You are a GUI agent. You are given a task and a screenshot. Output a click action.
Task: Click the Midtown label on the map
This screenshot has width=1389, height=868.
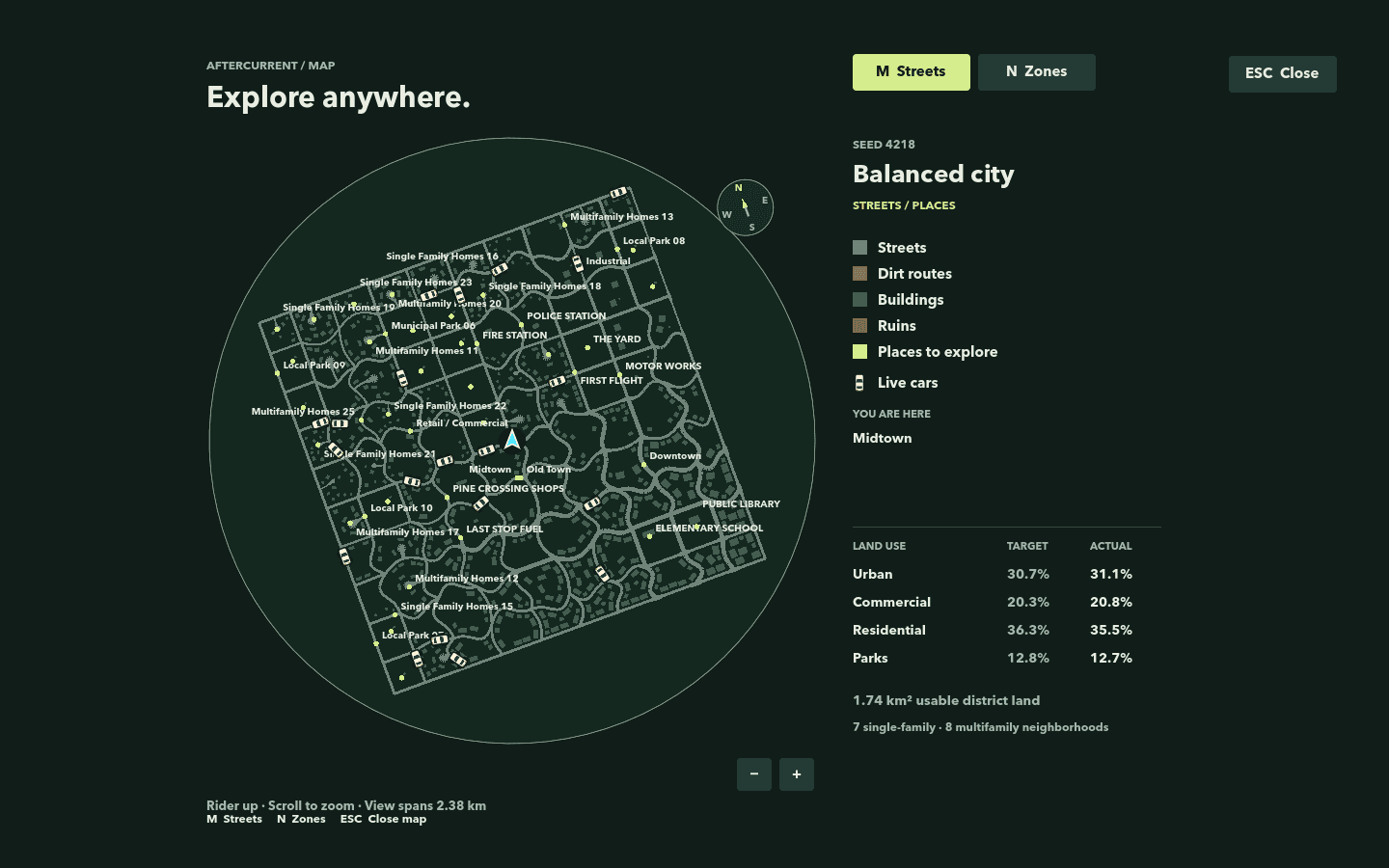tap(490, 470)
